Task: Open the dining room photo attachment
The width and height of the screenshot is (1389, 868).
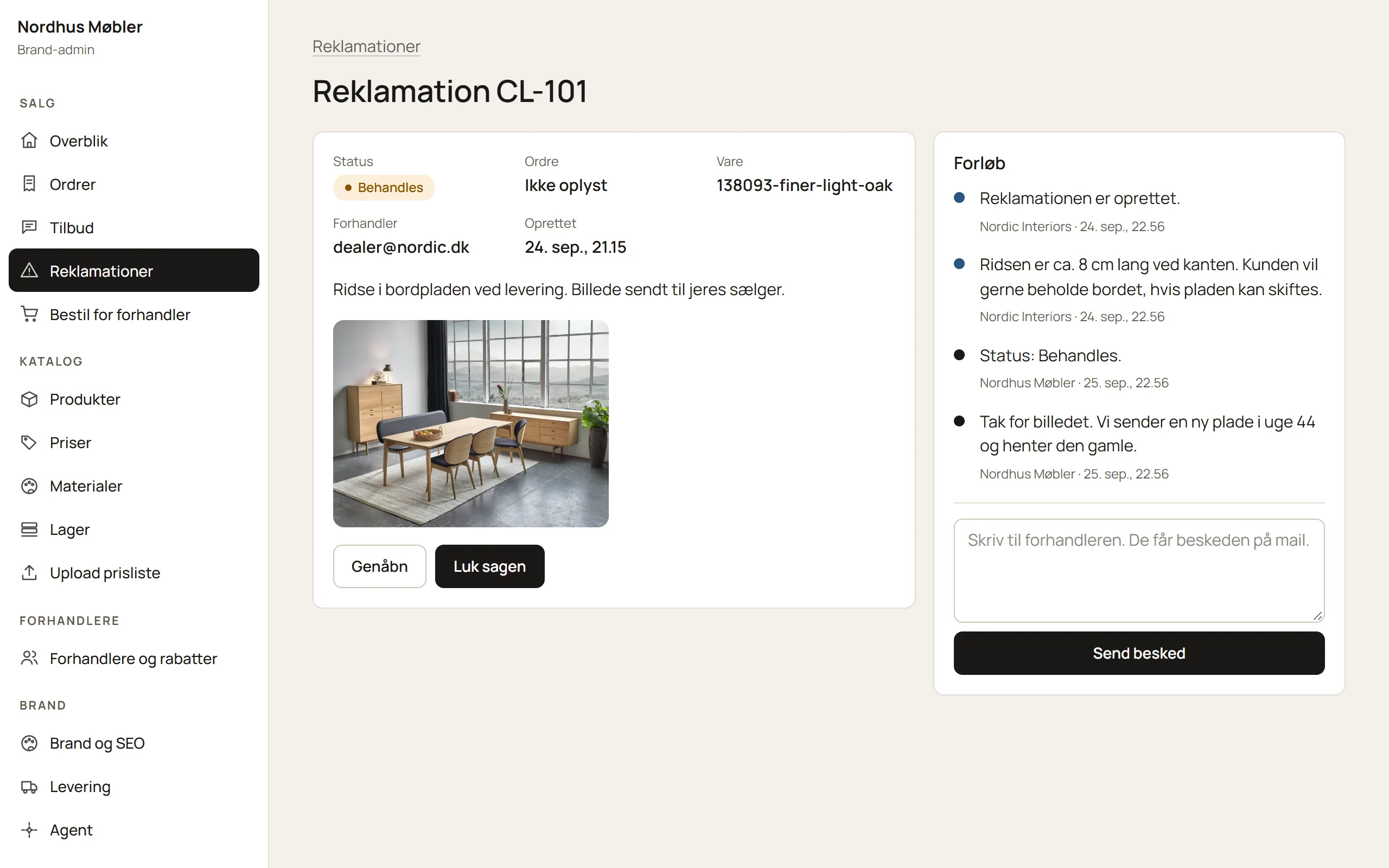Action: (x=470, y=424)
